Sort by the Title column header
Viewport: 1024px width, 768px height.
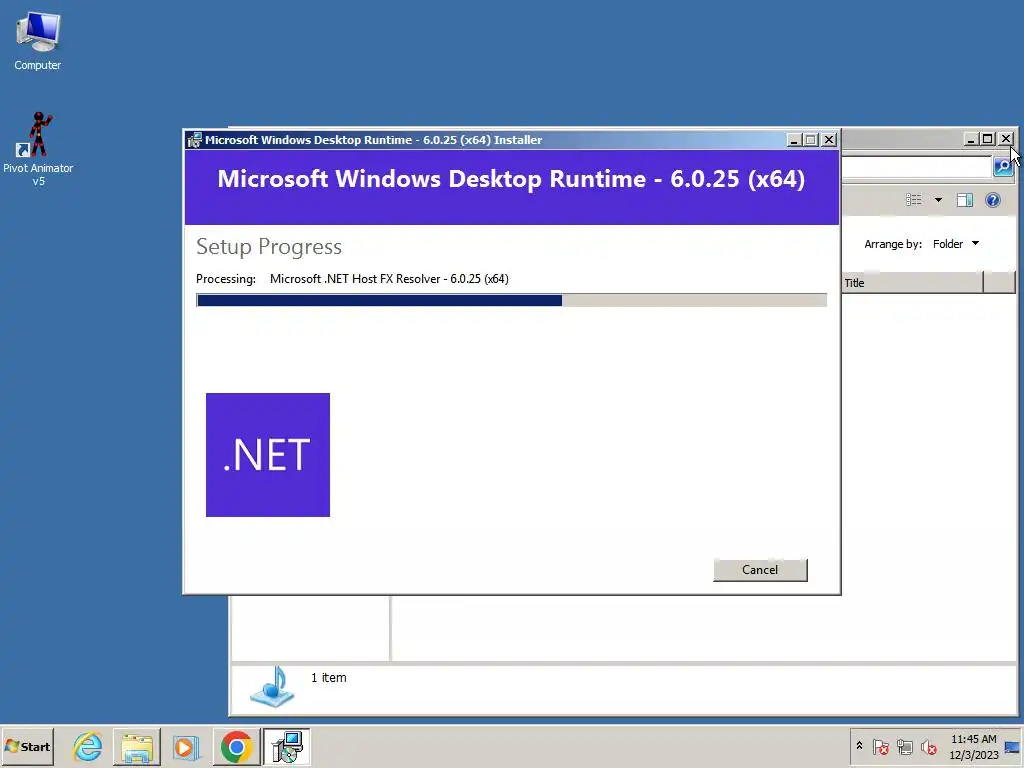click(912, 282)
